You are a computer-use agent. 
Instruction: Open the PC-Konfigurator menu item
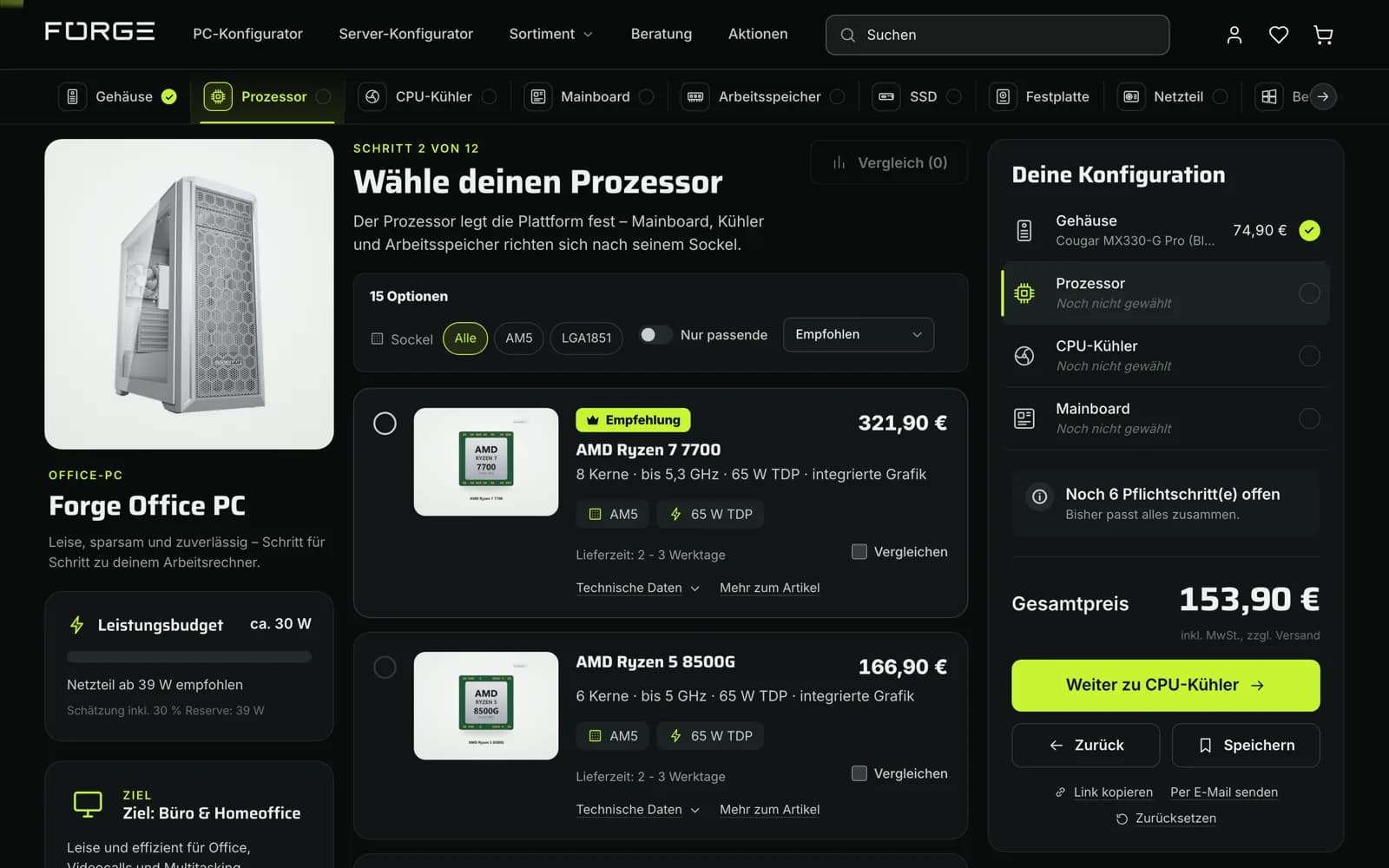(x=247, y=34)
